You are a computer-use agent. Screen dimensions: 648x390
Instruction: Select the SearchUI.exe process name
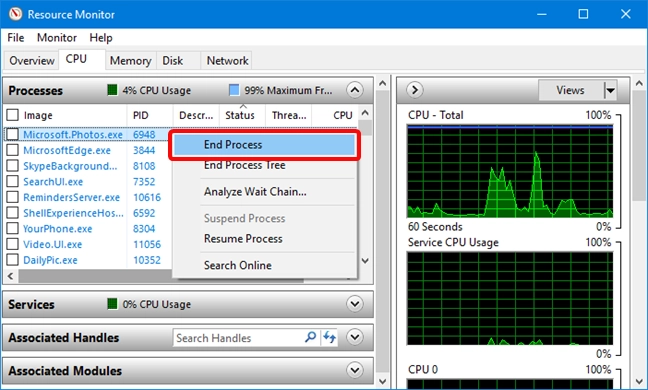click(x=53, y=182)
